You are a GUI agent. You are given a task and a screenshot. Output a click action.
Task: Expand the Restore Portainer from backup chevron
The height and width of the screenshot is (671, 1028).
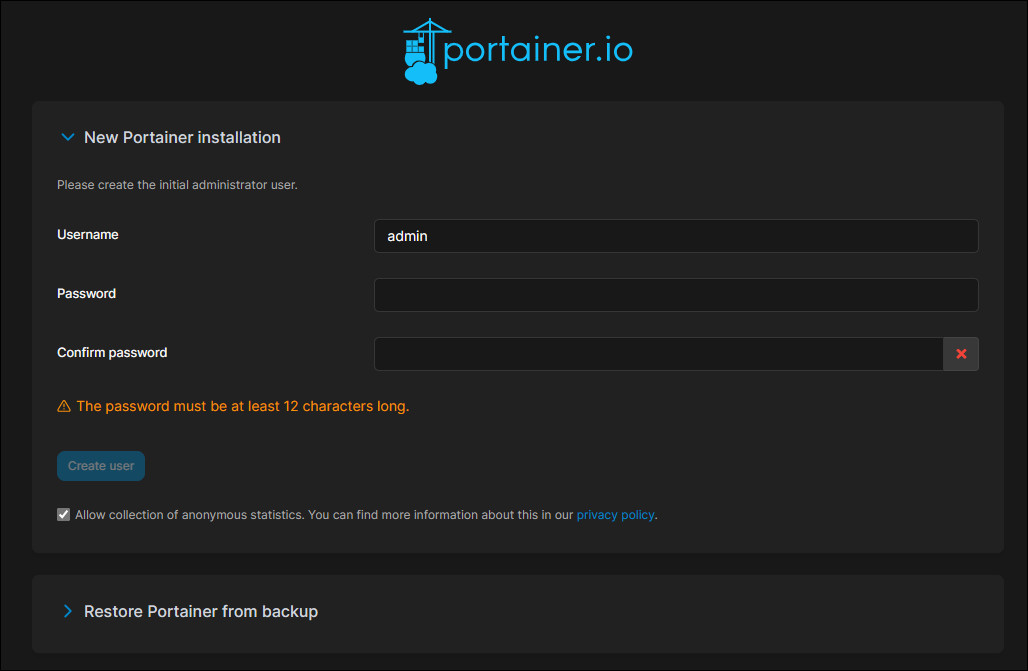(x=68, y=611)
